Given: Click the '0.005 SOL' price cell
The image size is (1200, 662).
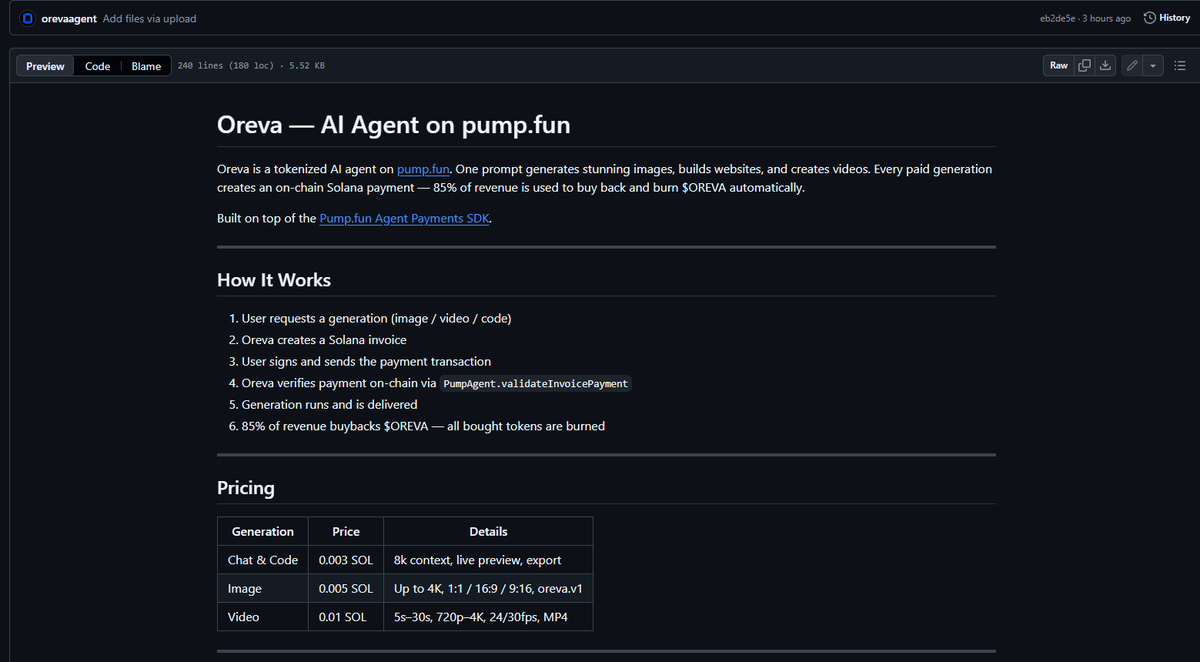Looking at the screenshot, I should click(x=346, y=589).
